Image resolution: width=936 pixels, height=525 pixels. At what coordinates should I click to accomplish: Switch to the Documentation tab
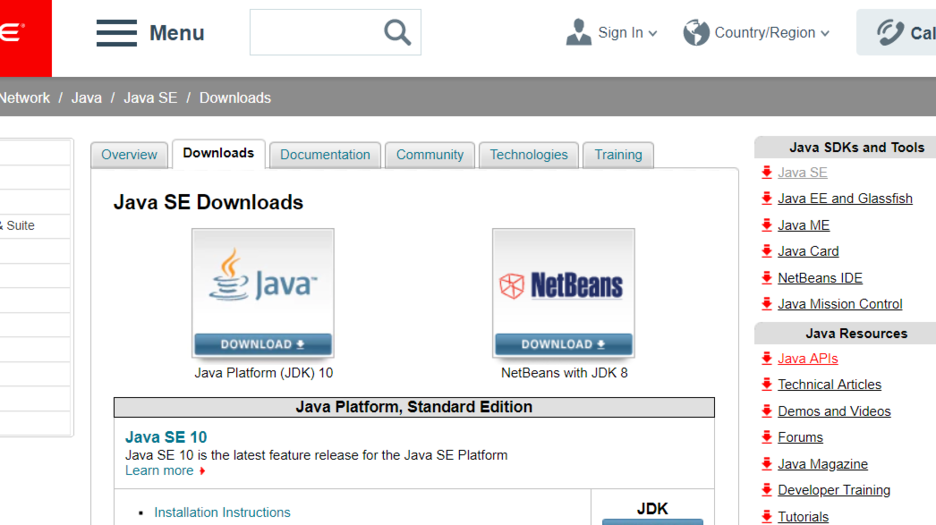[x=325, y=155]
